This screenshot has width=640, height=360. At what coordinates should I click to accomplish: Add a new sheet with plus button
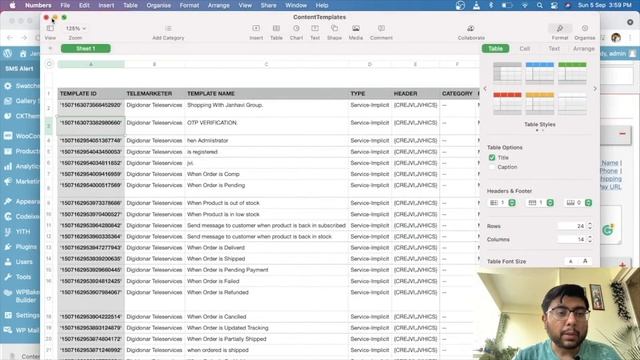click(51, 49)
